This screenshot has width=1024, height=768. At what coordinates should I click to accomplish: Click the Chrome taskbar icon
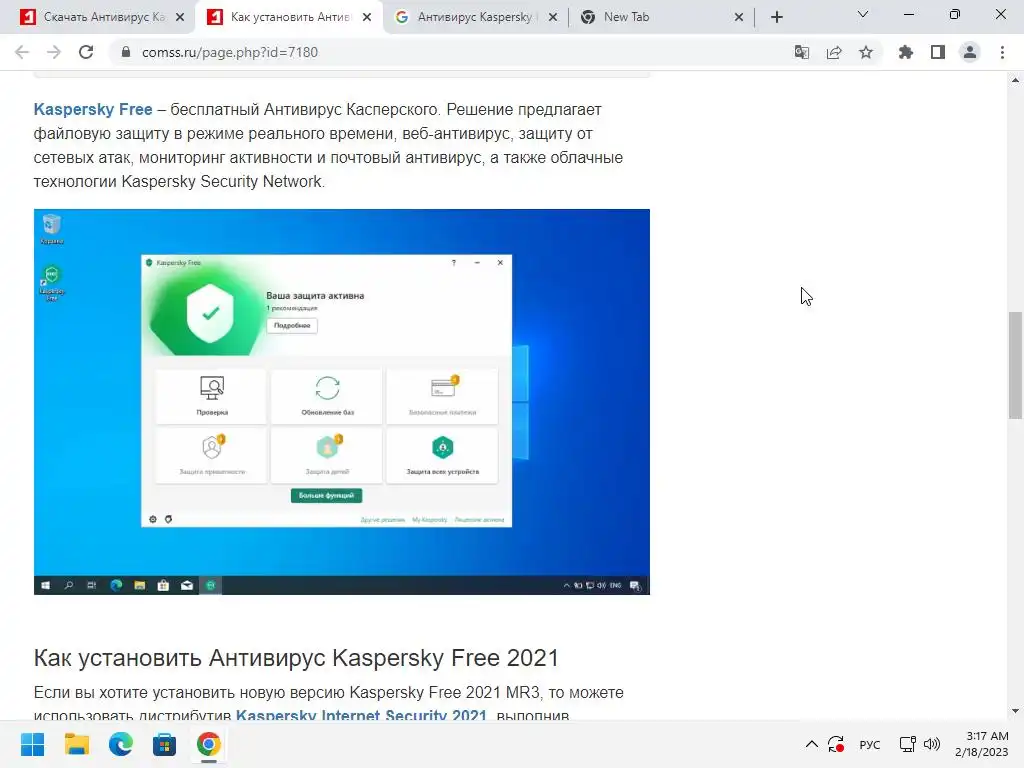pos(208,744)
